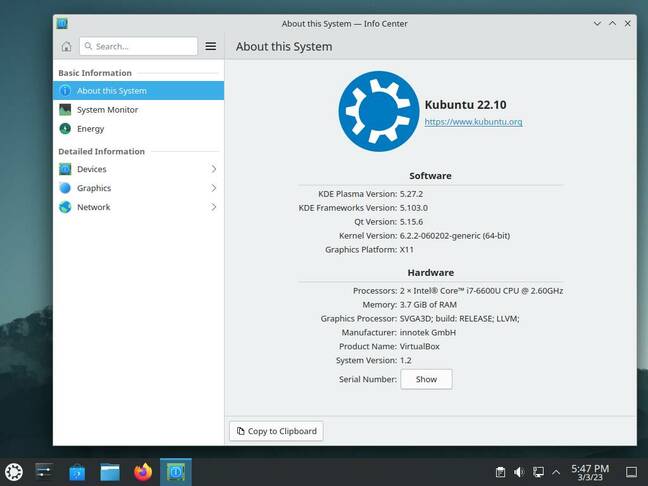Focus the Search field

click(x=138, y=46)
